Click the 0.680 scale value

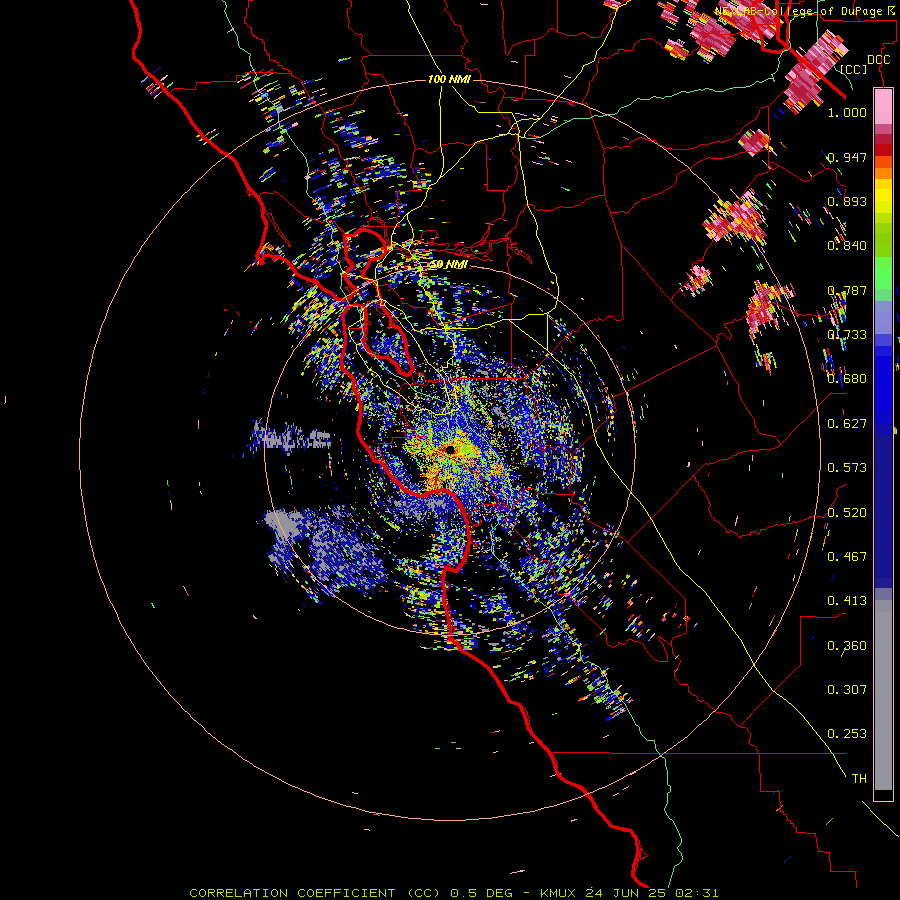click(x=847, y=379)
